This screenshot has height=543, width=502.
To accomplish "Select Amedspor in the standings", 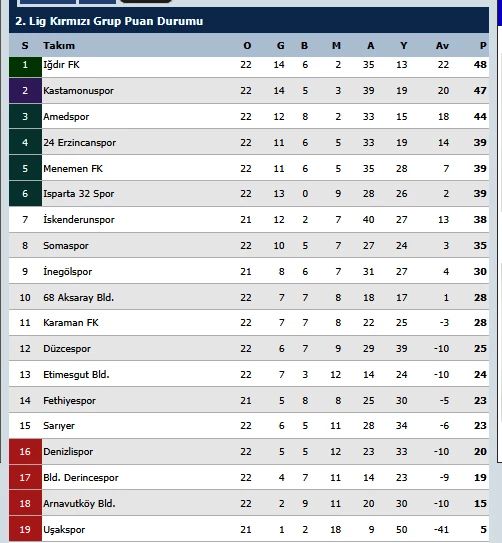I will pyautogui.click(x=66, y=117).
